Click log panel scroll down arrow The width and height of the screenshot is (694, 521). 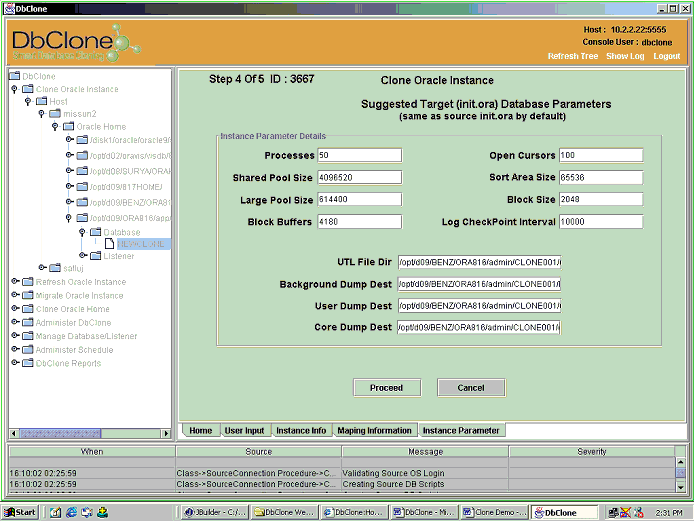coord(681,487)
